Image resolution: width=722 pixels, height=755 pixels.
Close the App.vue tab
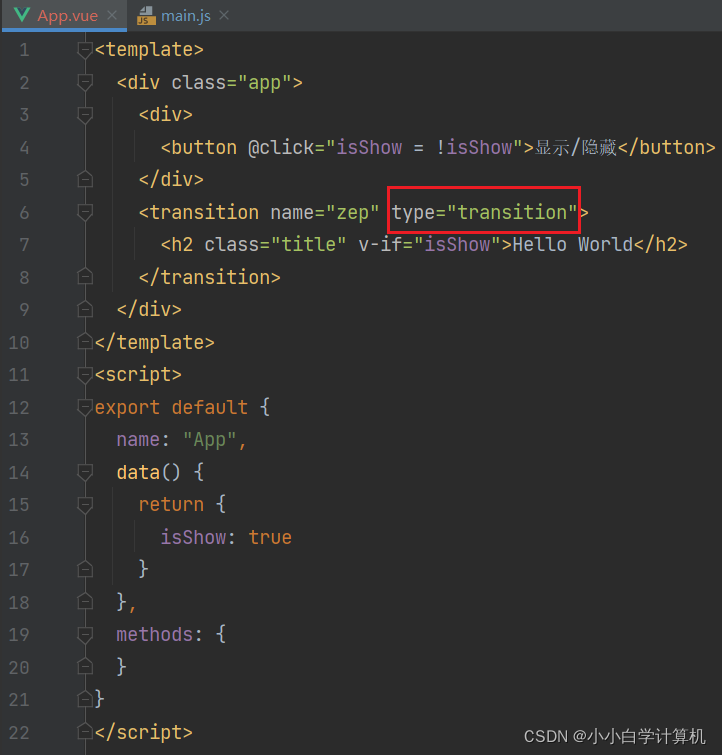pos(112,15)
